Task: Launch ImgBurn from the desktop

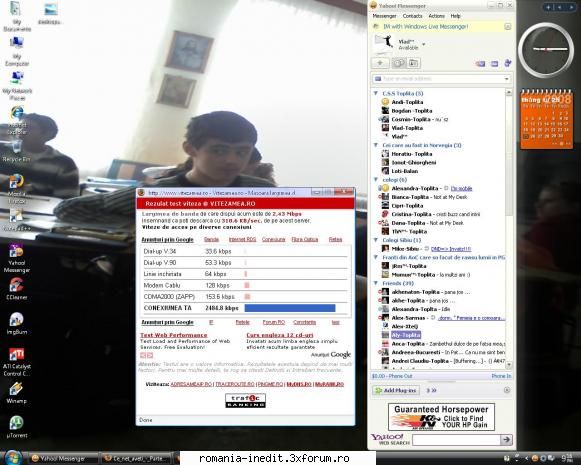Action: click(x=17, y=324)
